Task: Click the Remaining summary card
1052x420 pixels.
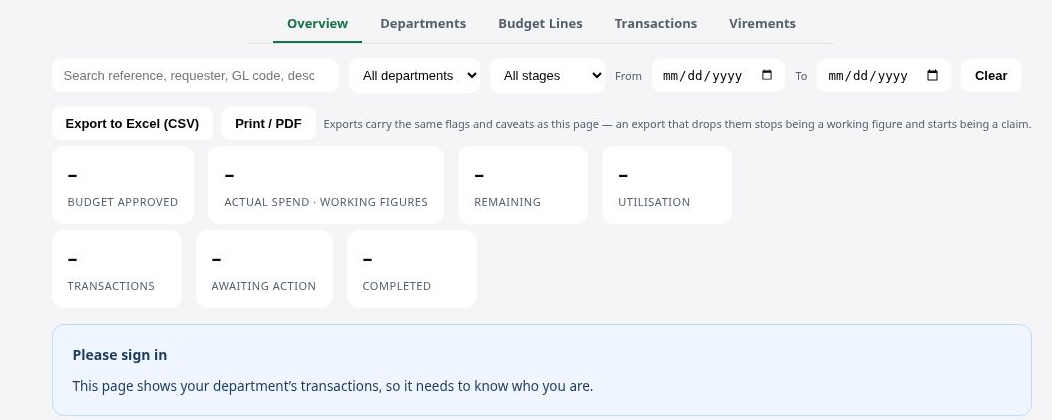Action: (523, 185)
